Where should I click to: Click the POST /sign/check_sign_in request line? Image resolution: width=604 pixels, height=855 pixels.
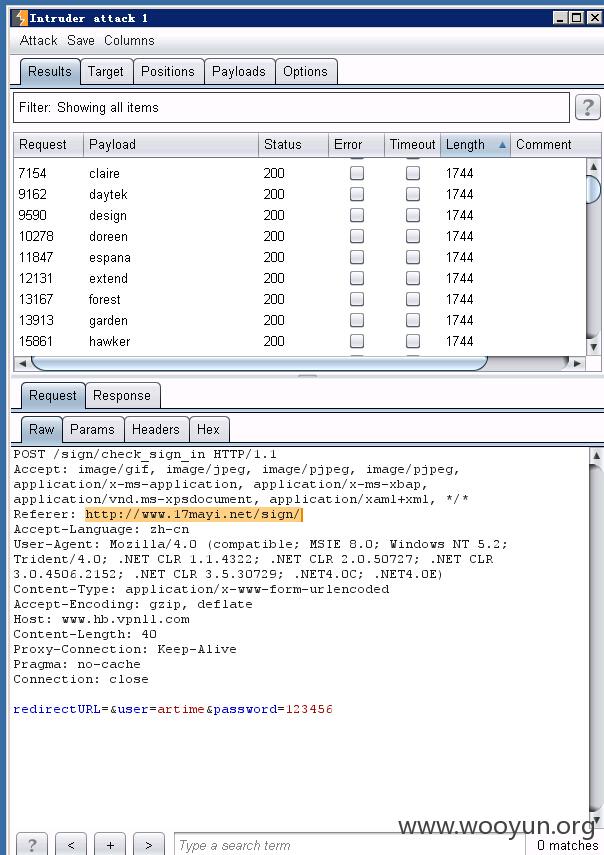[145, 454]
